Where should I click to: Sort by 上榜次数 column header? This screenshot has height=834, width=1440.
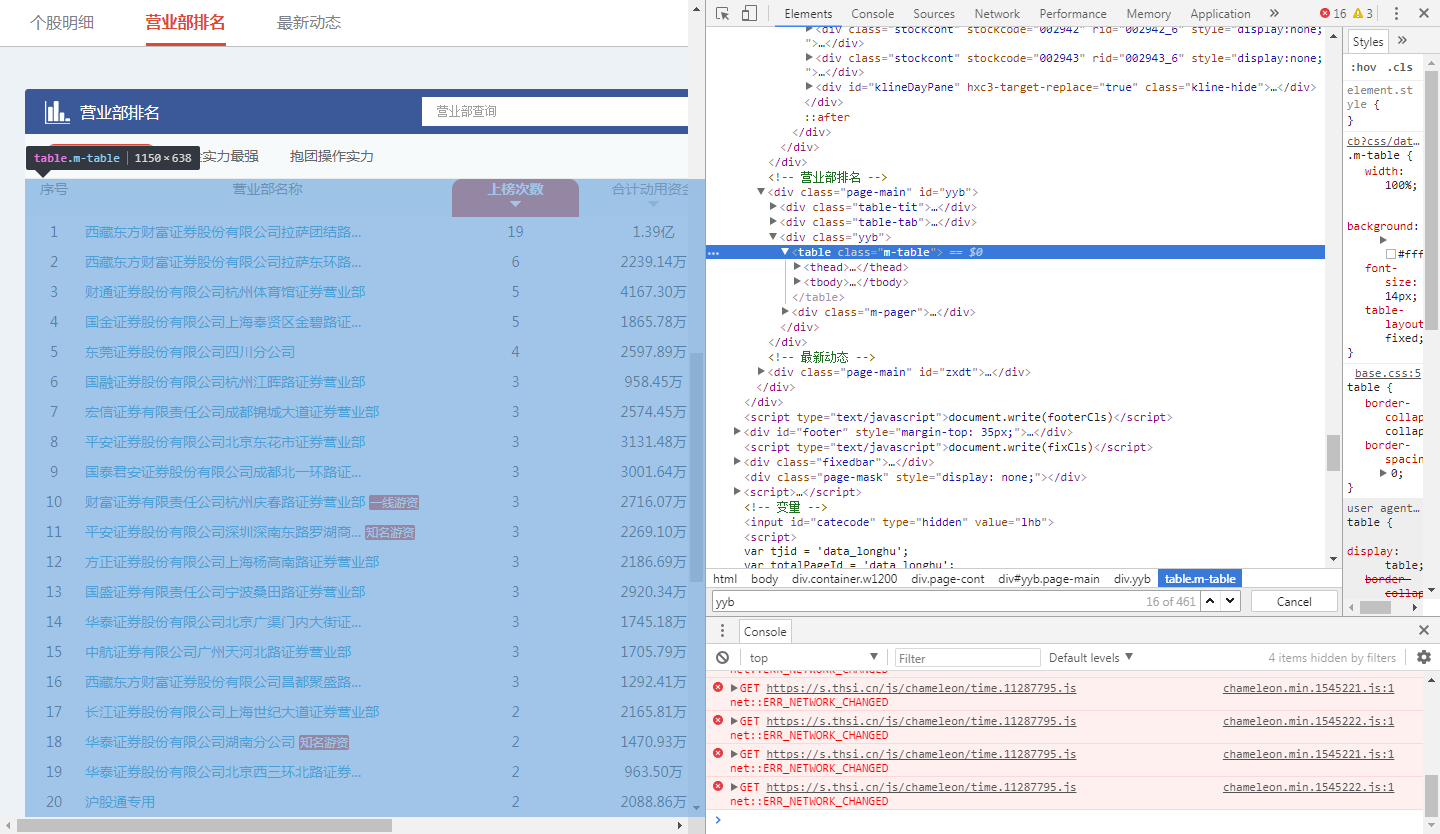tap(515, 196)
